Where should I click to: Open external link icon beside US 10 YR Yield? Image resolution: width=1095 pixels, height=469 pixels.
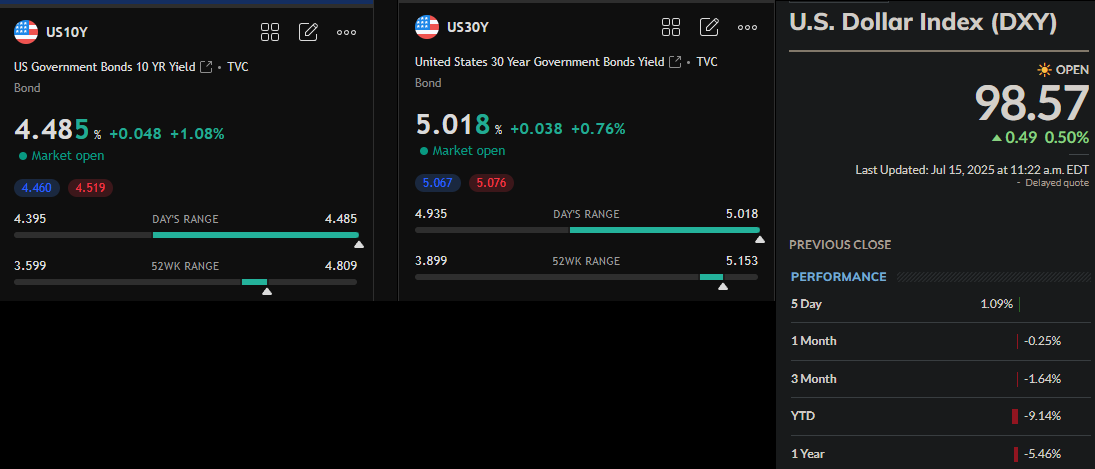(206, 67)
